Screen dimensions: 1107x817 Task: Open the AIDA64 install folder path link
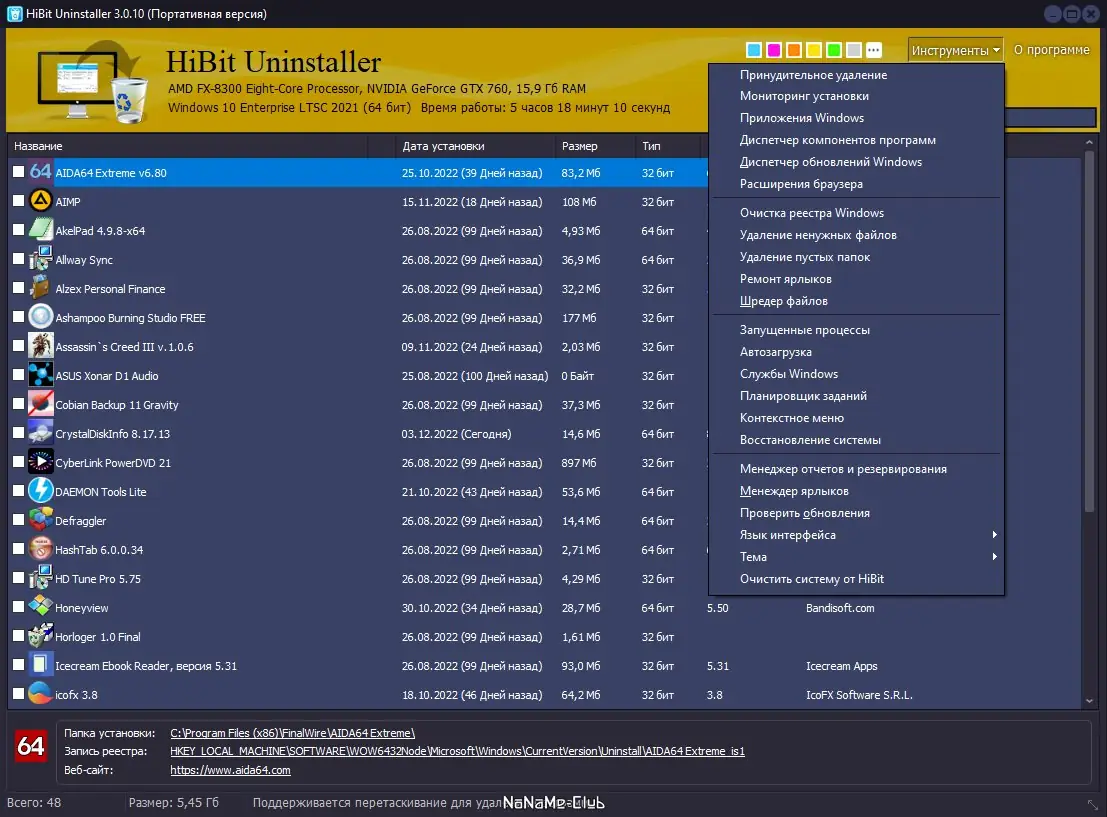[x=292, y=733]
